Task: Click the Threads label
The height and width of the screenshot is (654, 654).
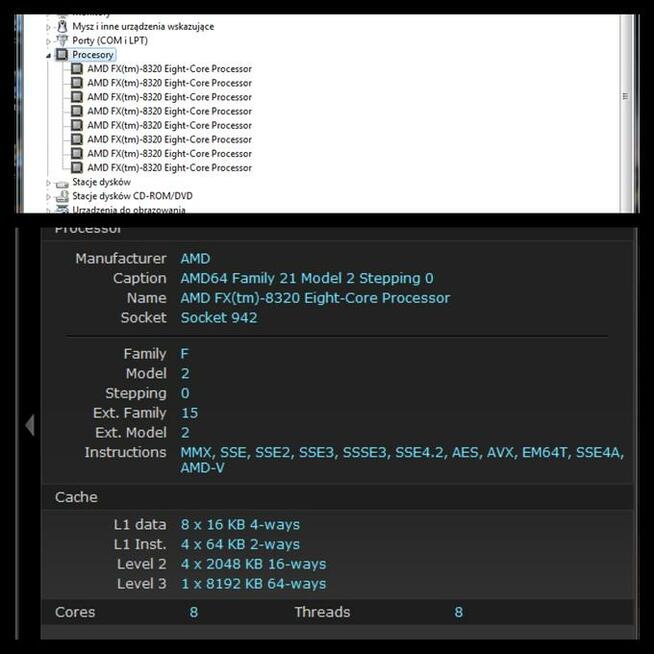Action: pos(322,612)
